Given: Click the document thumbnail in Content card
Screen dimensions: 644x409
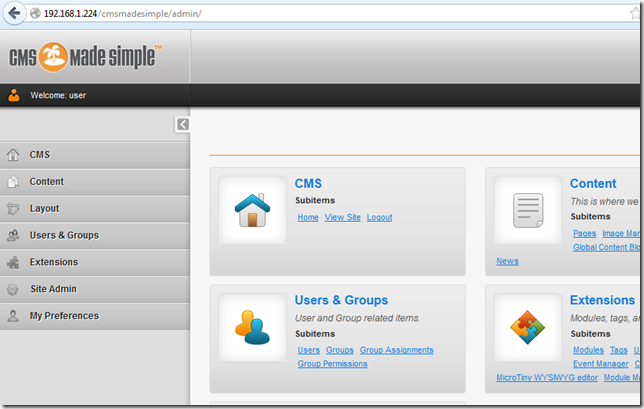Looking at the screenshot, I should coord(528,210).
